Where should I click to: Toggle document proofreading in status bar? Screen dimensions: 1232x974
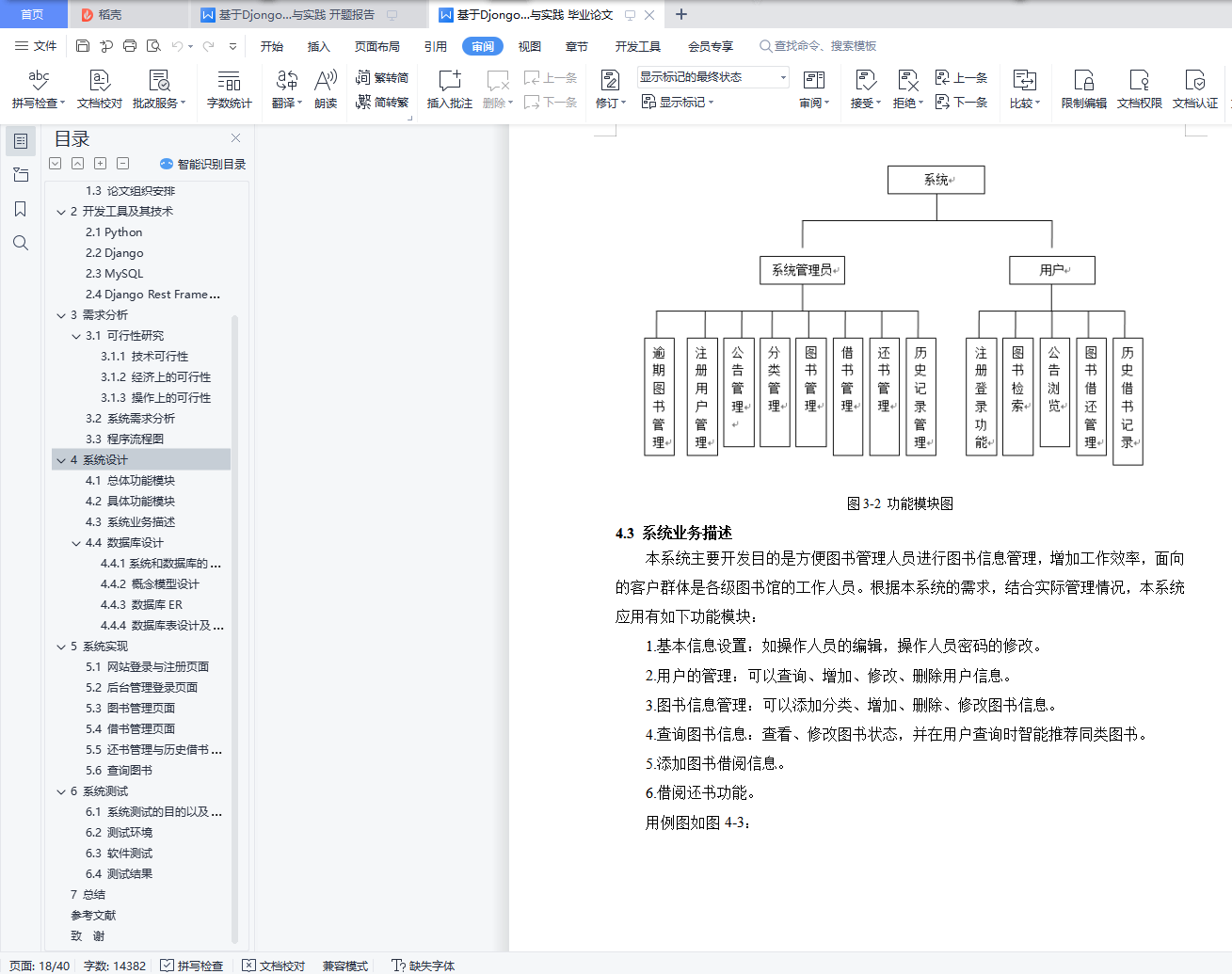coord(274,966)
